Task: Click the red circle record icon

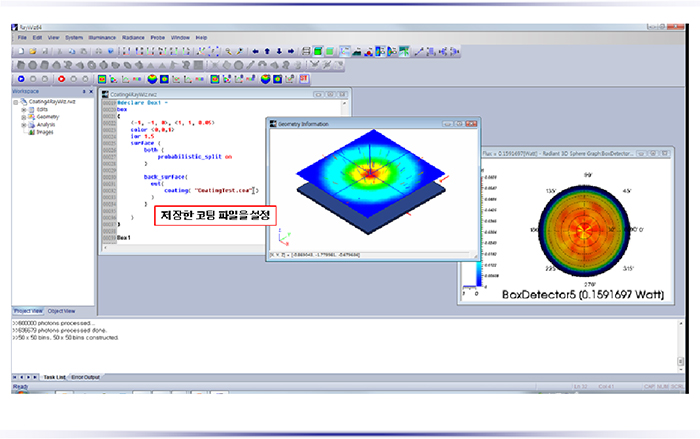Action: pyautogui.click(x=62, y=78)
